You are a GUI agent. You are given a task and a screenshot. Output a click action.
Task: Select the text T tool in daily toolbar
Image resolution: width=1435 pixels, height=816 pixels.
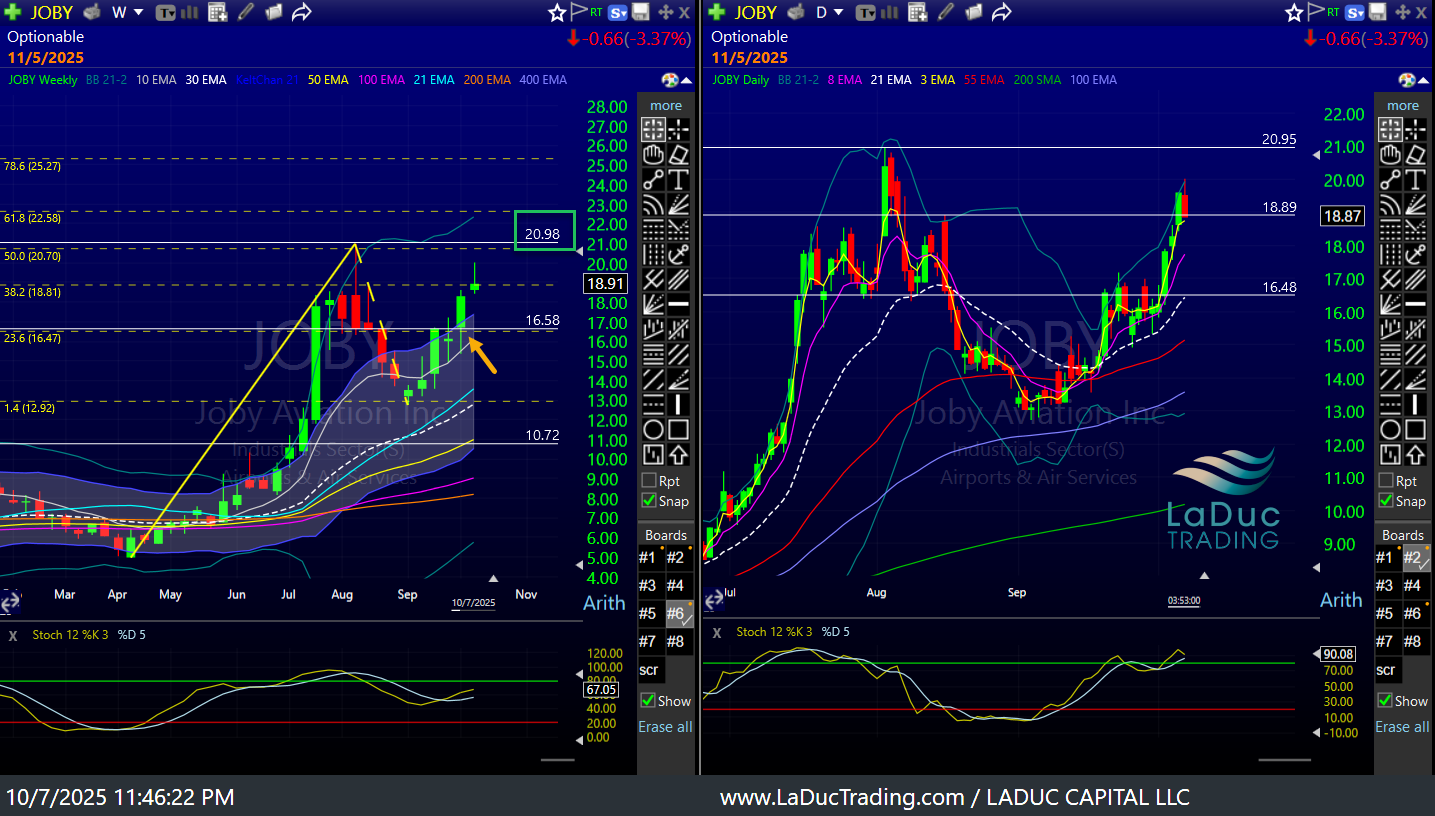[1415, 180]
